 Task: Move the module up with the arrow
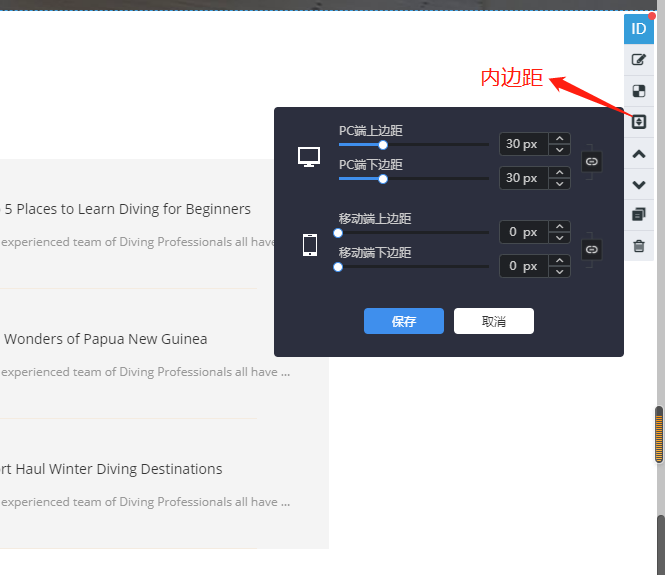[x=639, y=154]
